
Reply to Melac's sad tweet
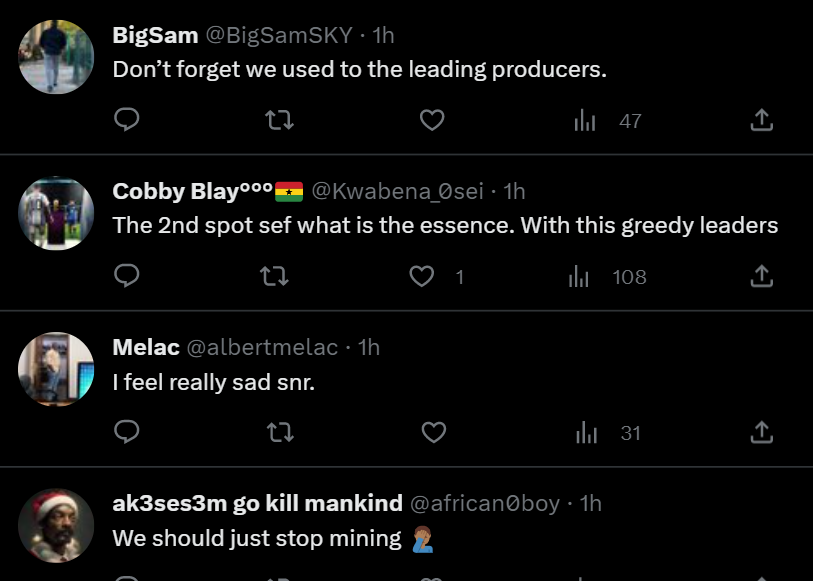click(x=126, y=433)
